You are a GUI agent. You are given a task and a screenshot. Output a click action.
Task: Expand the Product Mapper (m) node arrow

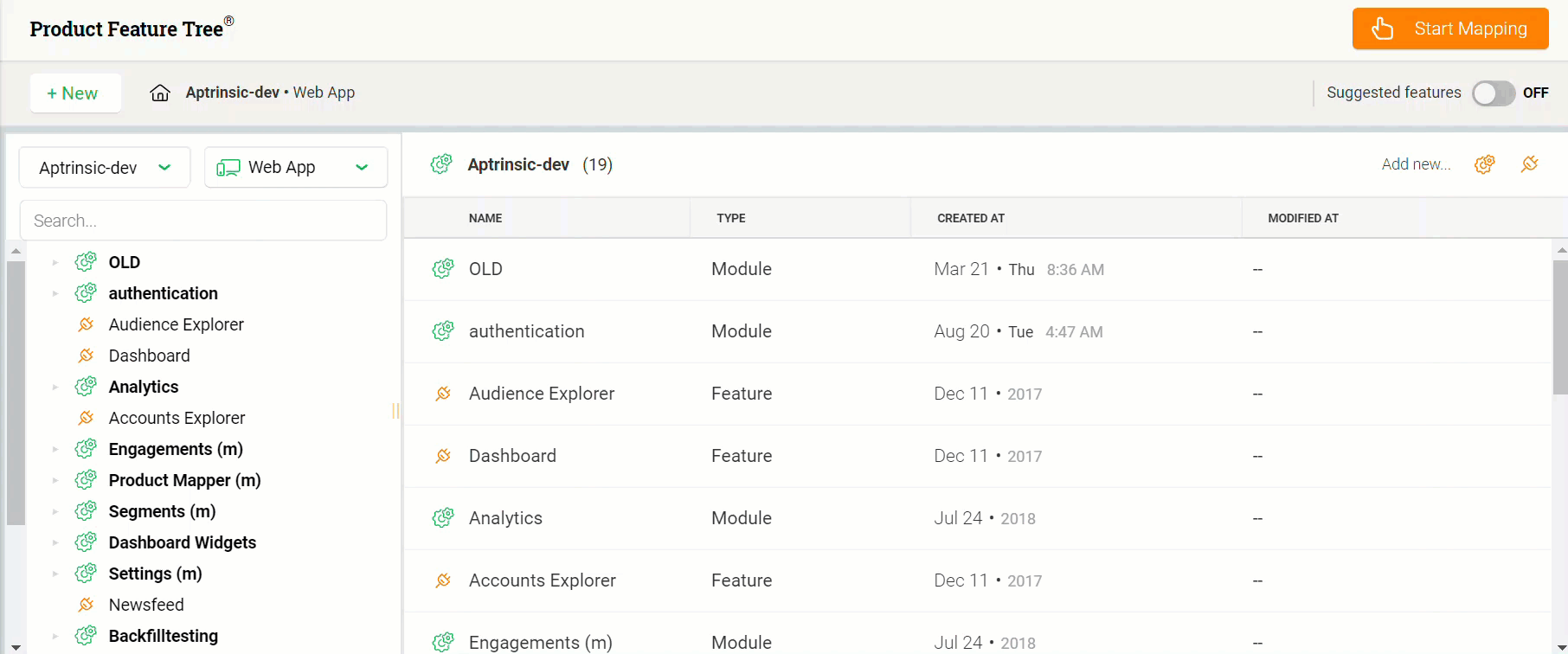pos(55,480)
